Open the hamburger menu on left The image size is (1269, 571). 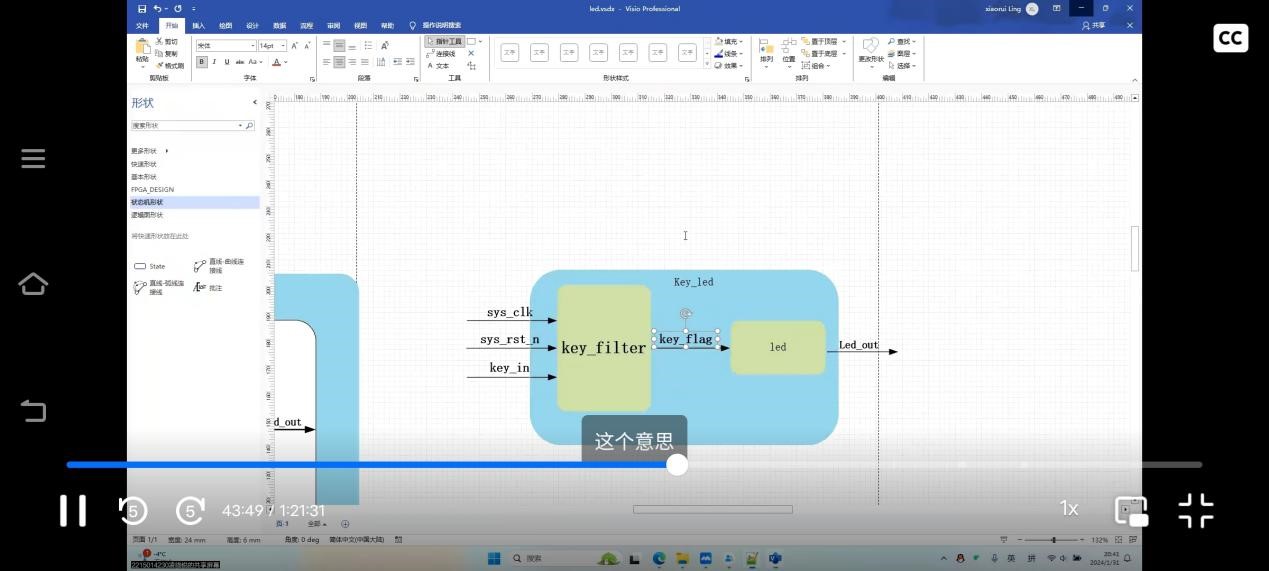(33, 159)
